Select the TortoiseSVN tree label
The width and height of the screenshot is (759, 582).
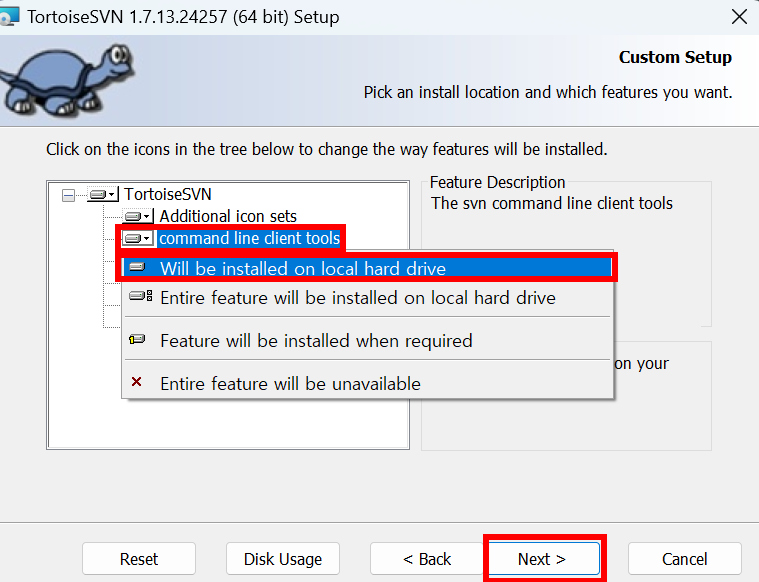[168, 194]
